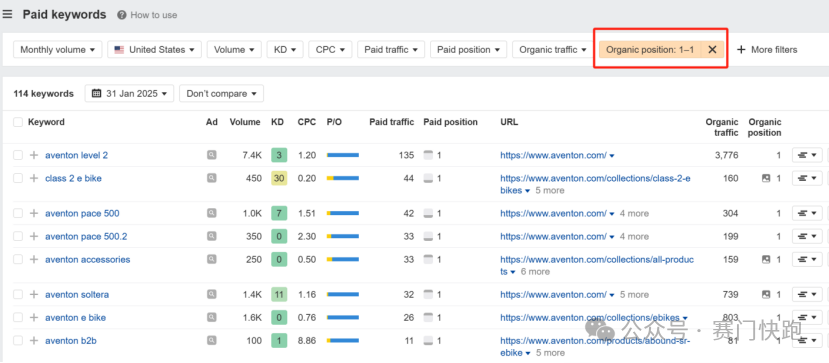This screenshot has height=363, width=829.
Task: Click the Ad magnifier icon for aventon level 2
Action: click(x=211, y=155)
